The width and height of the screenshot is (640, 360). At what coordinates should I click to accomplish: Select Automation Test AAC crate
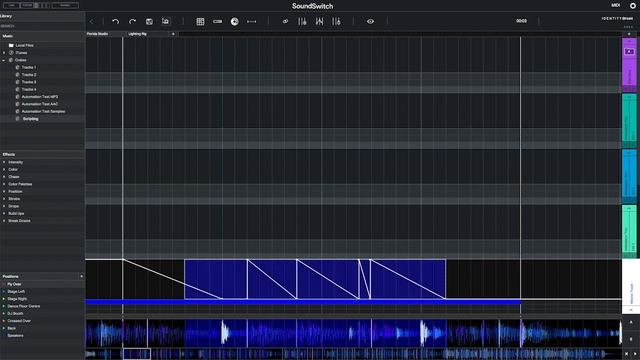point(40,104)
